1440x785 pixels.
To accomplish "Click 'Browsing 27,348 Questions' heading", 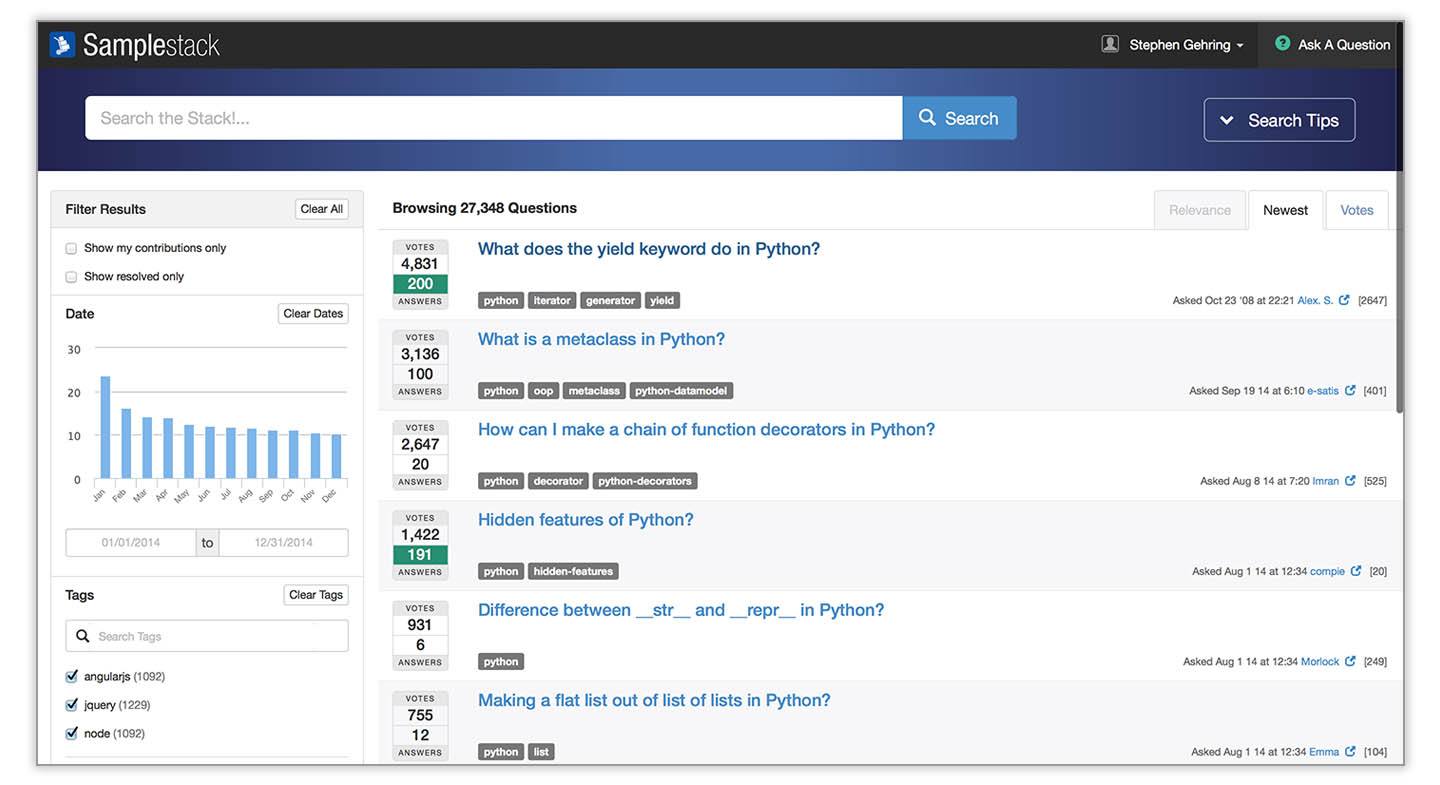I will click(484, 208).
